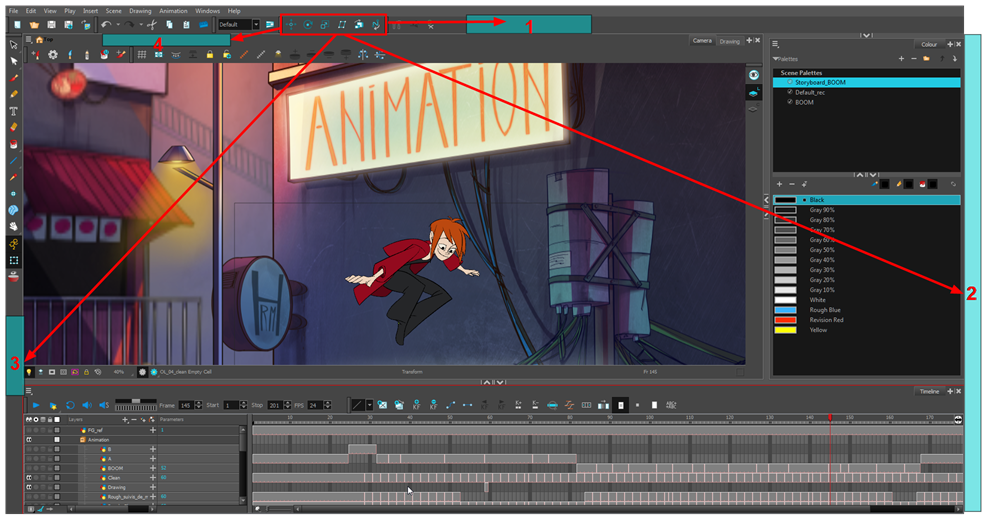Click the Rotate tool in the advanced animation toolbar
This screenshot has height=520, width=987.
[x=307, y=25]
